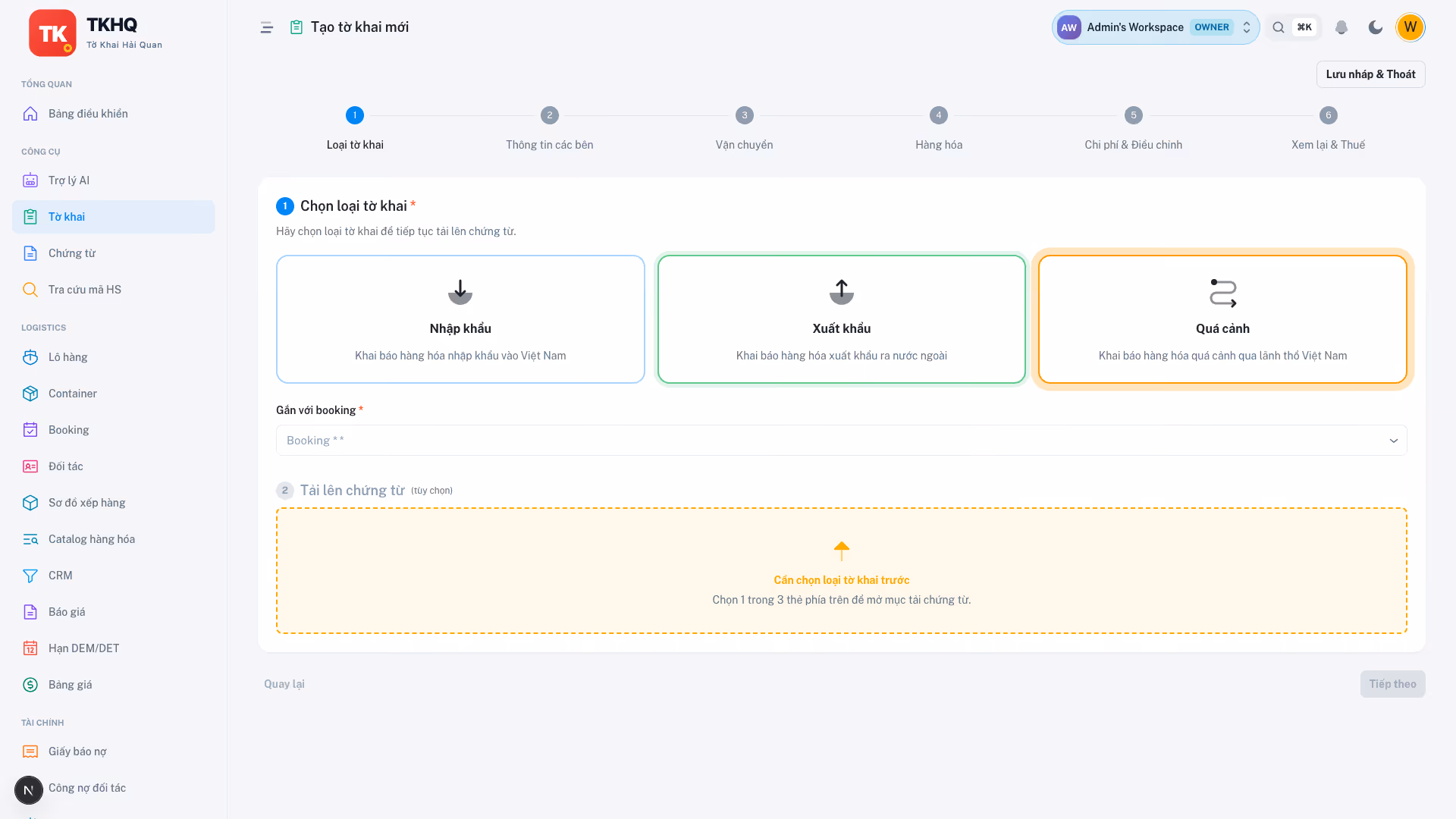The width and height of the screenshot is (1456, 819).
Task: Toggle dark mode moon icon
Action: tap(1376, 27)
